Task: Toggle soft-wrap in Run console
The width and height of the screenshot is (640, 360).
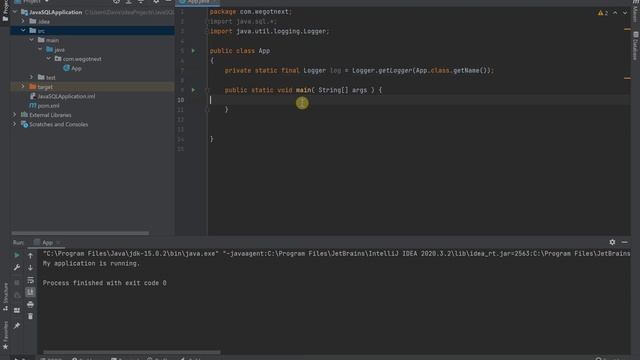Action: pyautogui.click(x=30, y=280)
